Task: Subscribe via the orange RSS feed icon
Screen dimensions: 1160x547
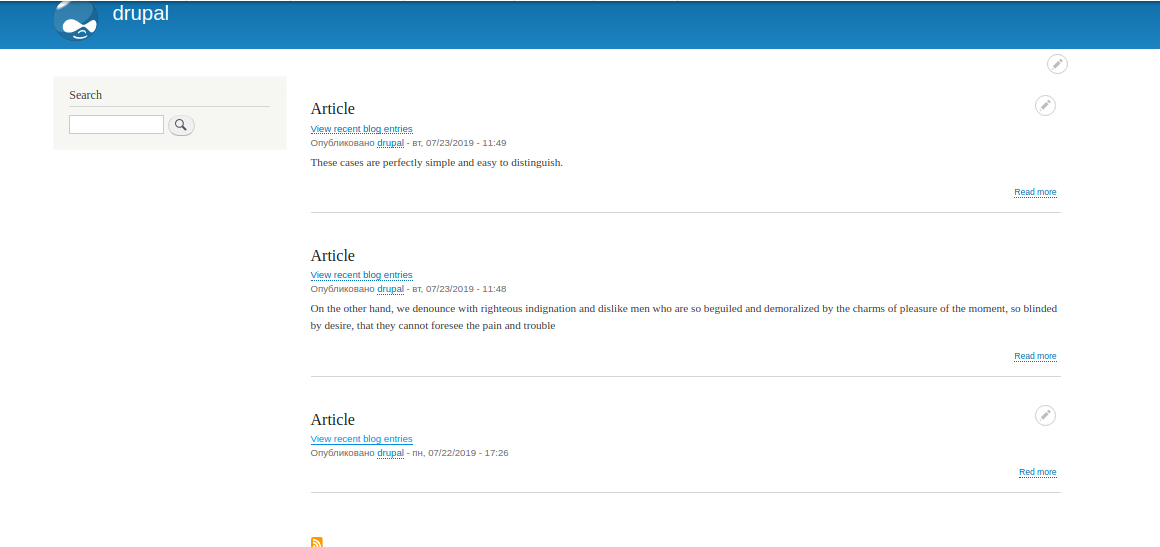Action: (317, 542)
